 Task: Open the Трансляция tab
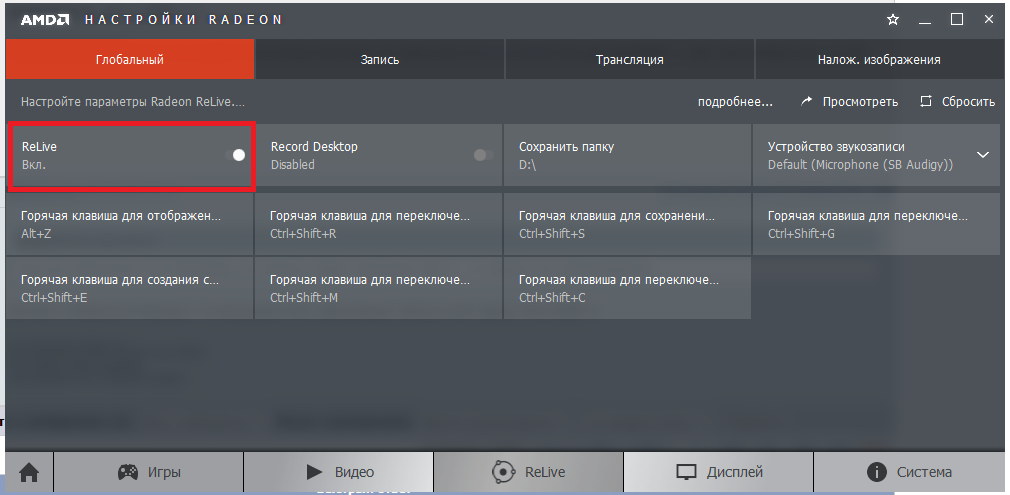(x=629, y=59)
